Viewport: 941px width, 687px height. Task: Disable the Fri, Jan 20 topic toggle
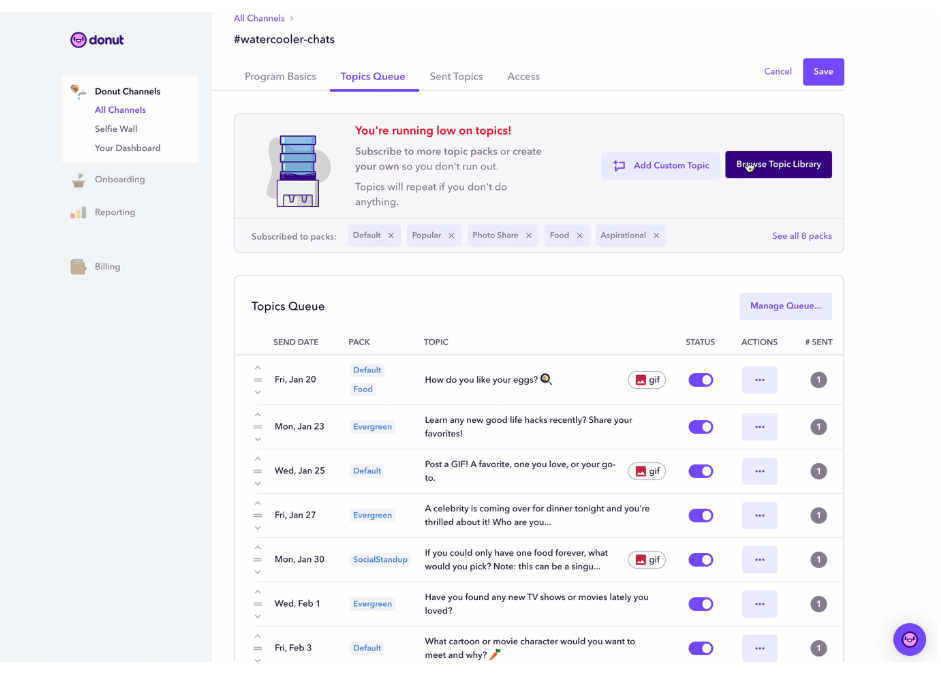(x=700, y=380)
